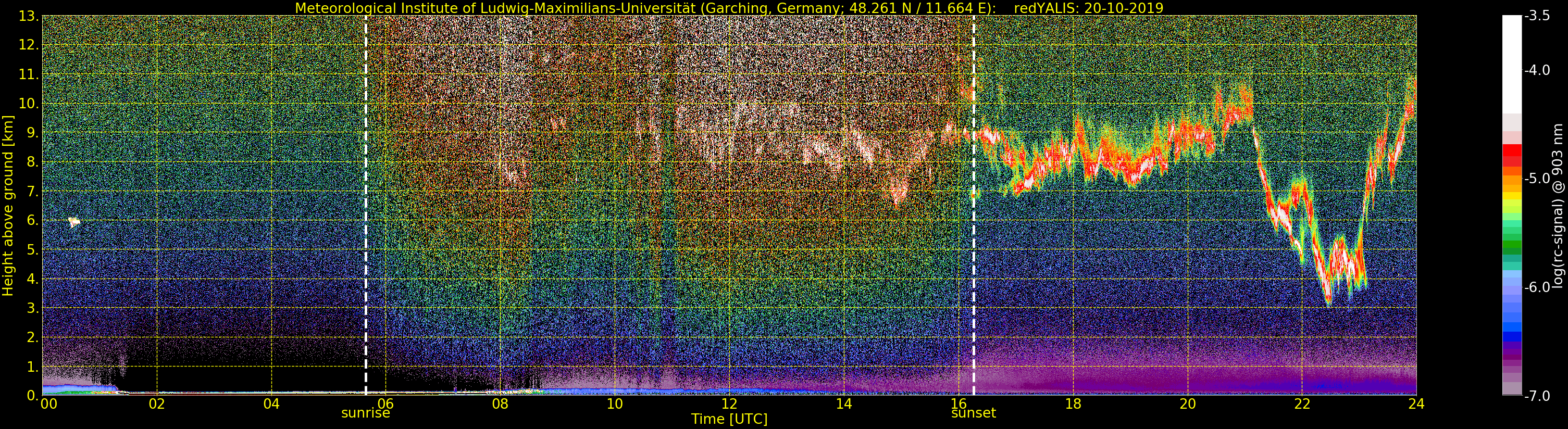Click the 'sunset' label below the axis
Viewport: 1568px width, 429px height.
(973, 412)
